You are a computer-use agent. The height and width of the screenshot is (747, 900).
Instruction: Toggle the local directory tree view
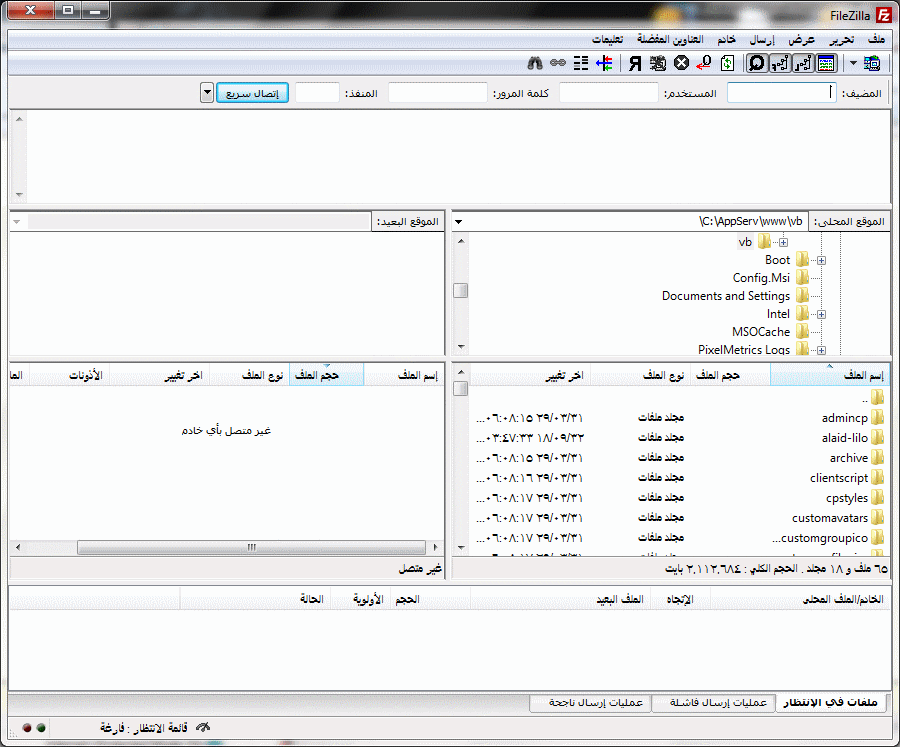[x=802, y=63]
